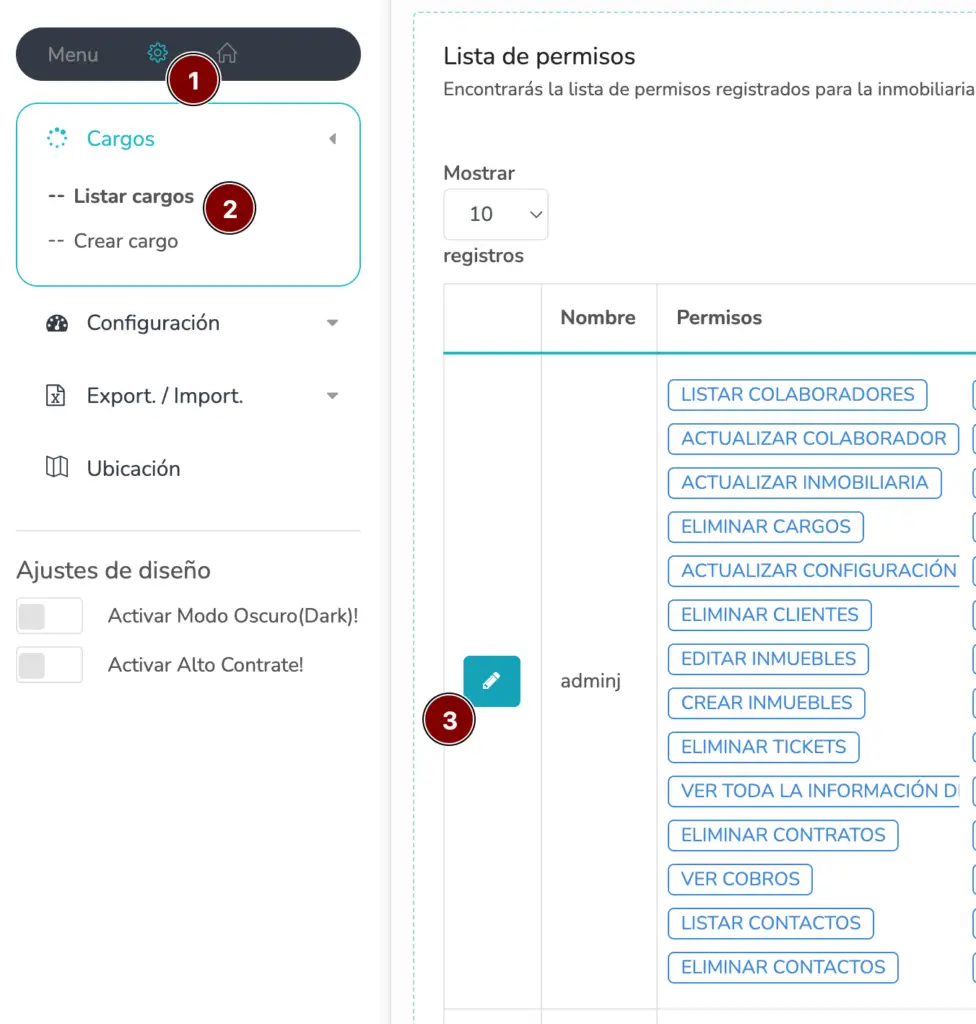Click the ACTUALIZAR COLABORADOR permission tag
Image resolution: width=976 pixels, height=1024 pixels.
point(813,439)
